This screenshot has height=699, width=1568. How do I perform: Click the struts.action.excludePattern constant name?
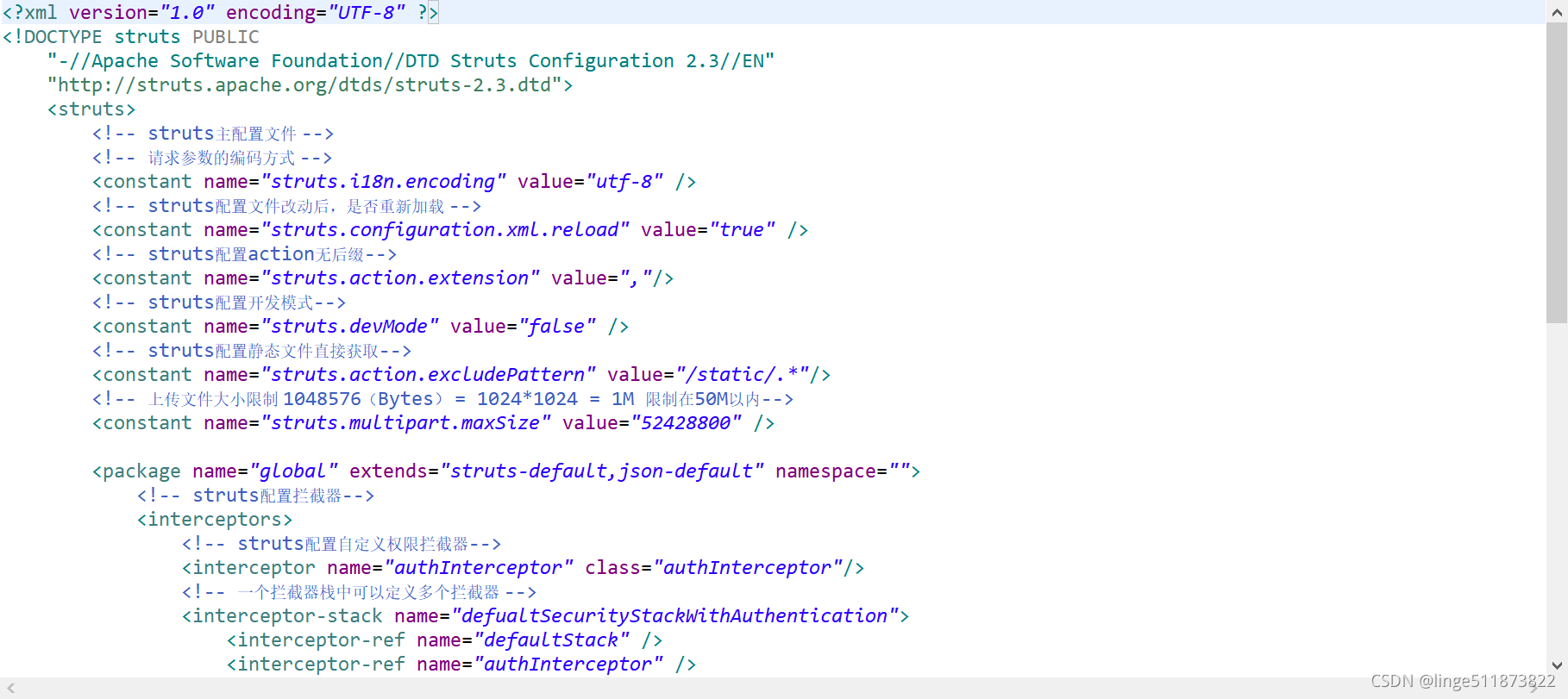[x=428, y=375]
